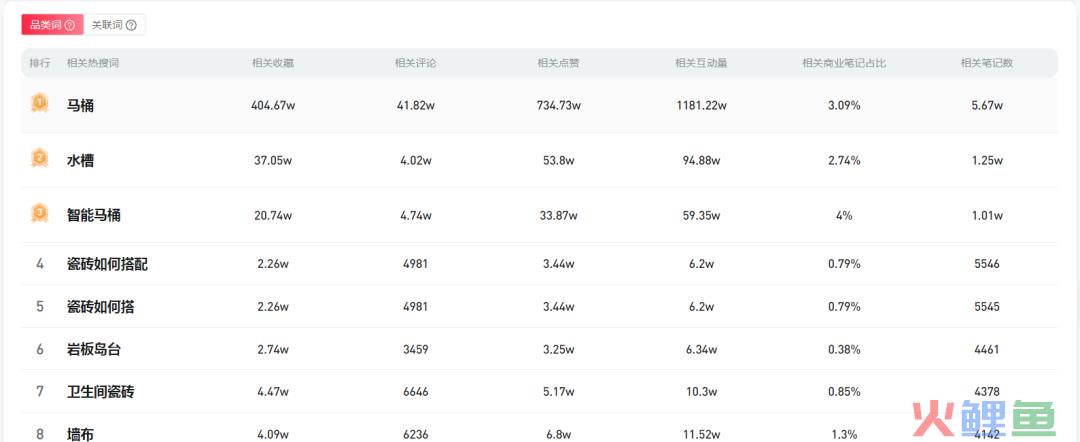
Task: Sort by 相关评论 column header
Action: (x=415, y=63)
